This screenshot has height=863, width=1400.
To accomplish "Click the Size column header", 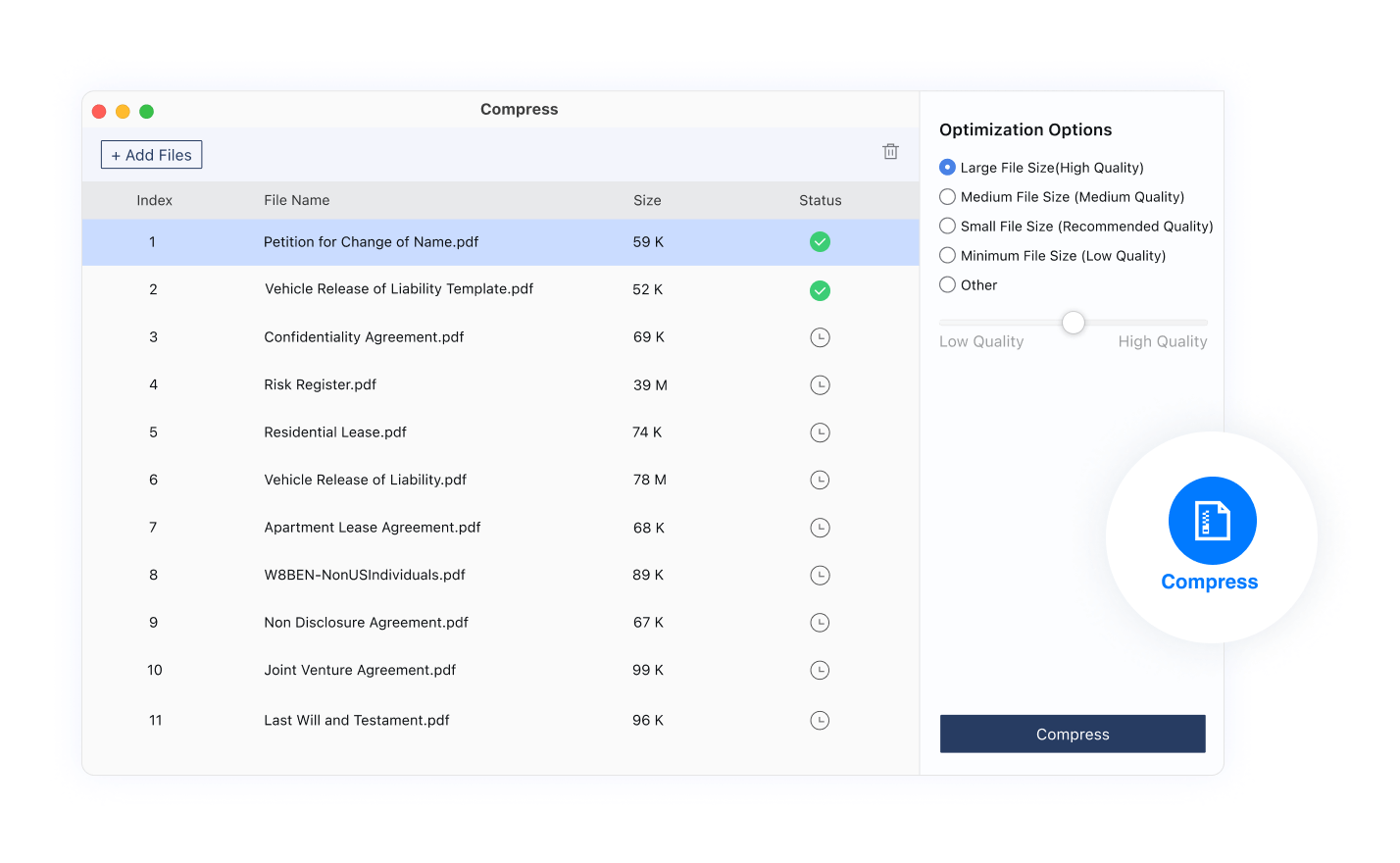I will pyautogui.click(x=647, y=200).
